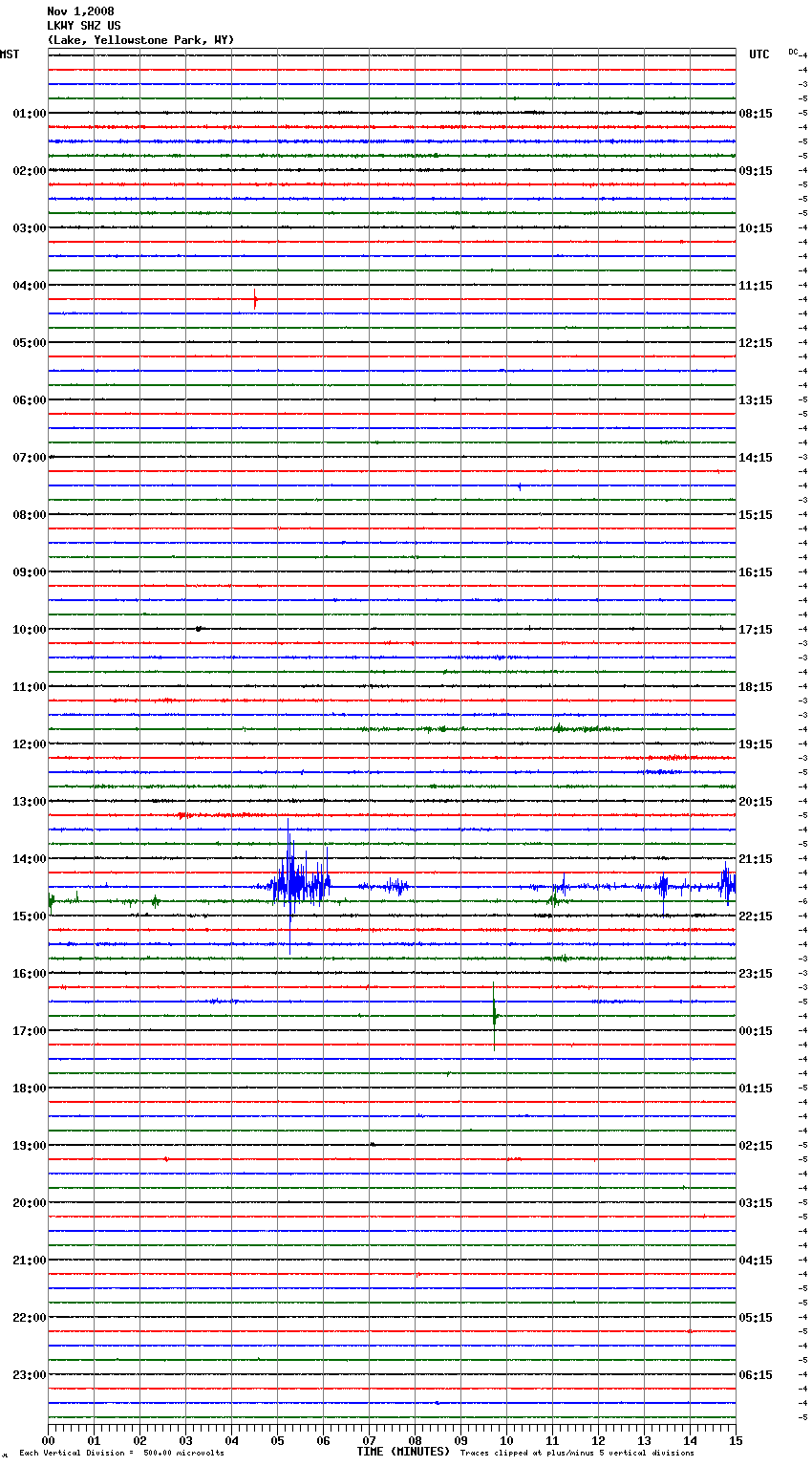
Task: Click the 06:15 UTC time label
Action: (756, 1375)
